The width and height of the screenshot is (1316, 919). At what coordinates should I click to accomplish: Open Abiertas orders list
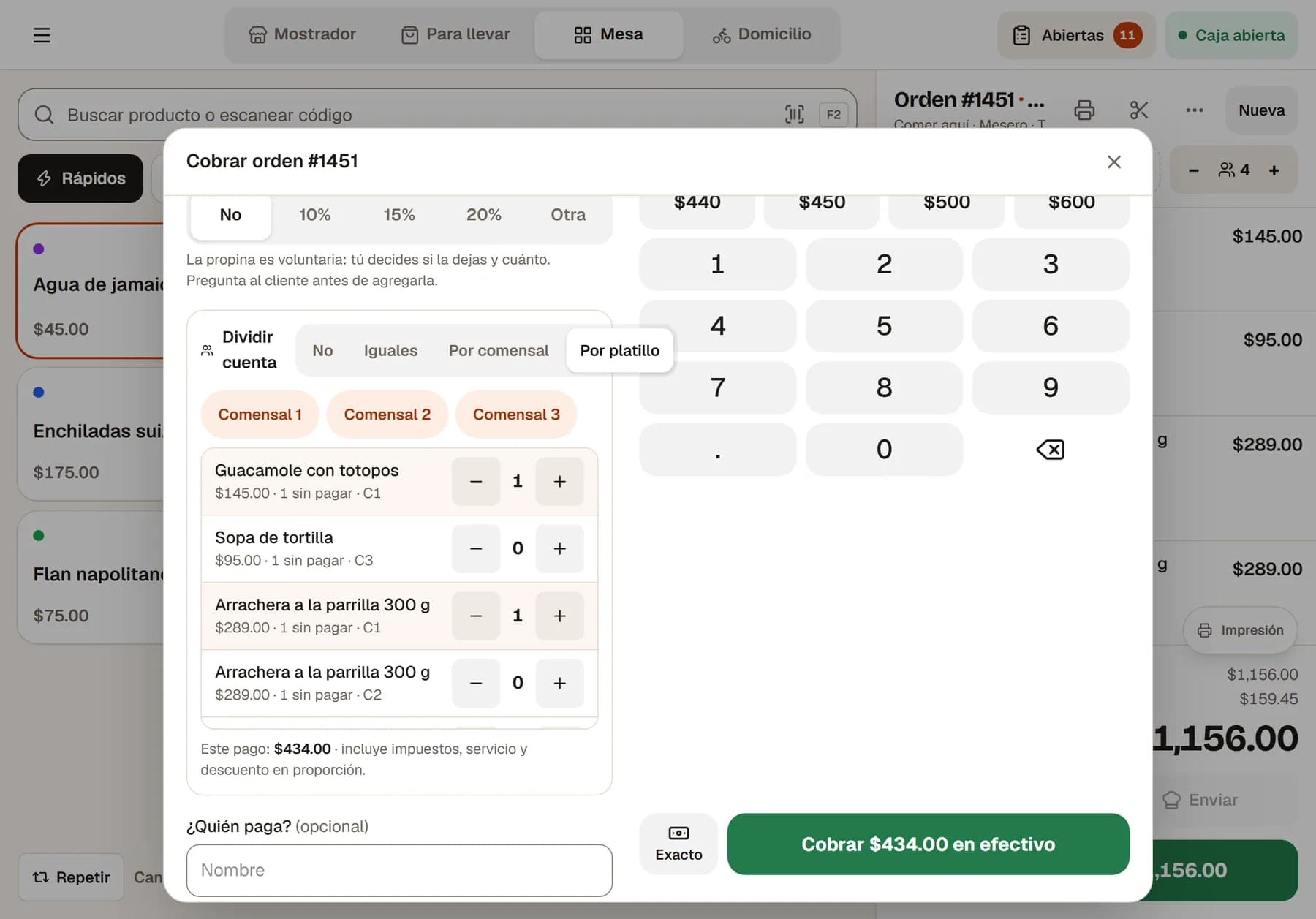tap(1076, 35)
